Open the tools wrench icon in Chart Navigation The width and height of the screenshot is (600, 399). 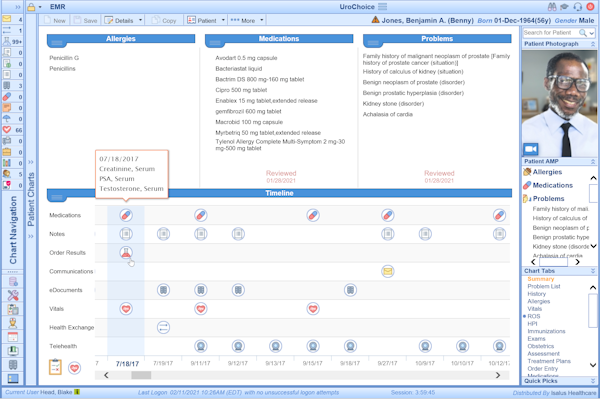(13, 295)
